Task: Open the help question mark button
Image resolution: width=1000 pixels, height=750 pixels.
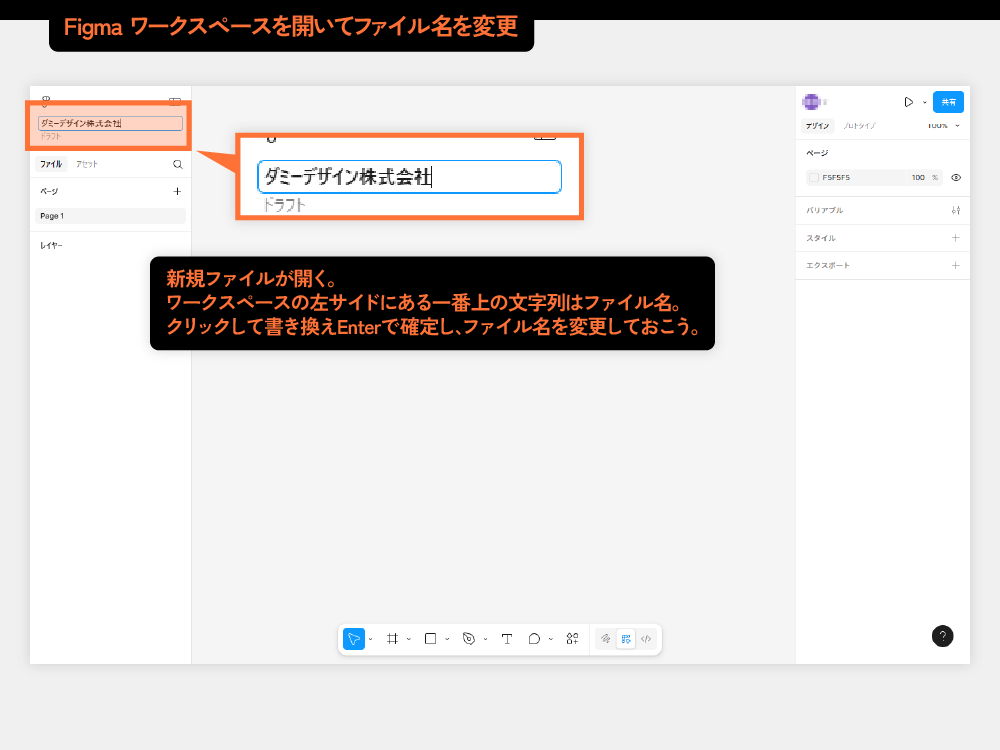Action: pyautogui.click(x=943, y=636)
